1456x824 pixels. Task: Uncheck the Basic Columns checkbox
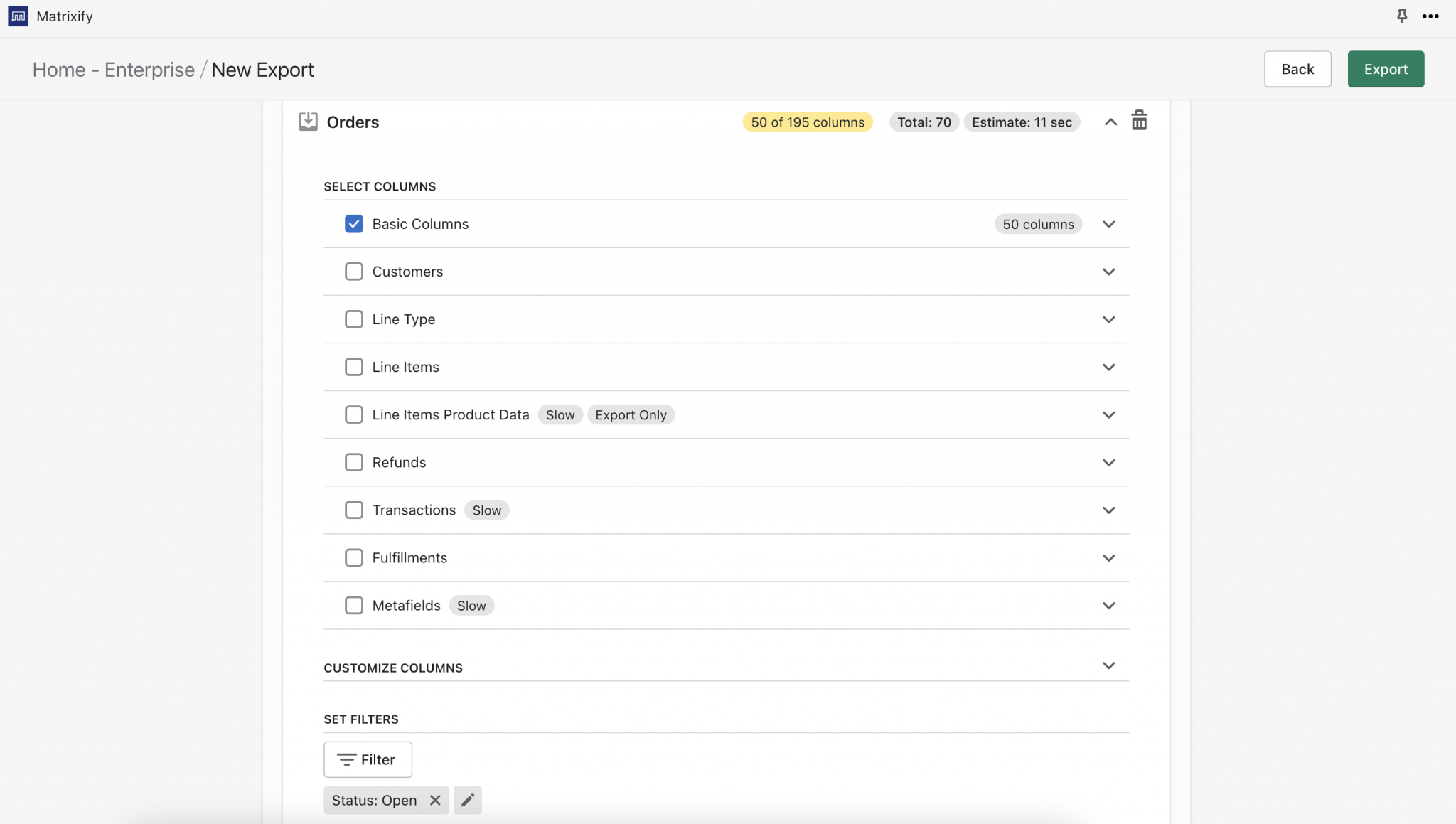point(353,223)
